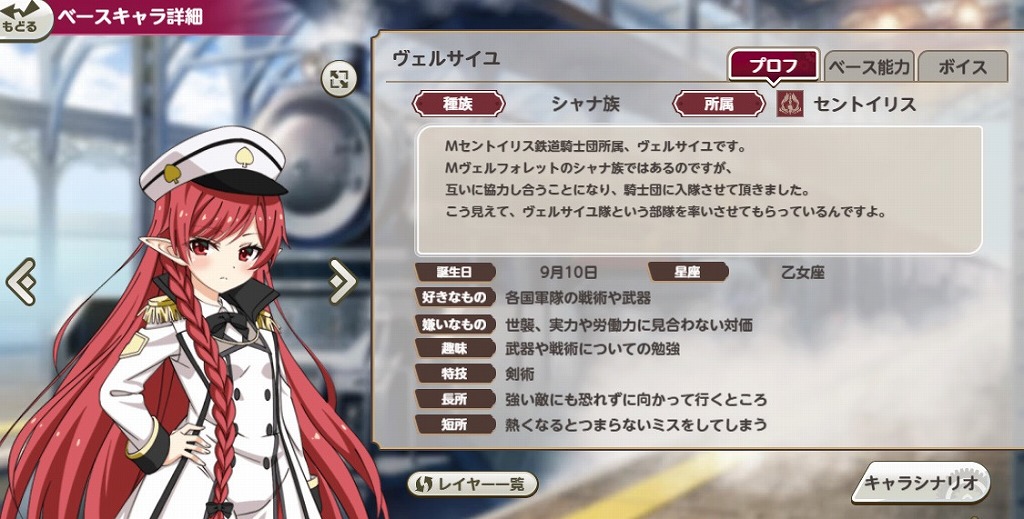Click the character profile description box

click(x=699, y=191)
